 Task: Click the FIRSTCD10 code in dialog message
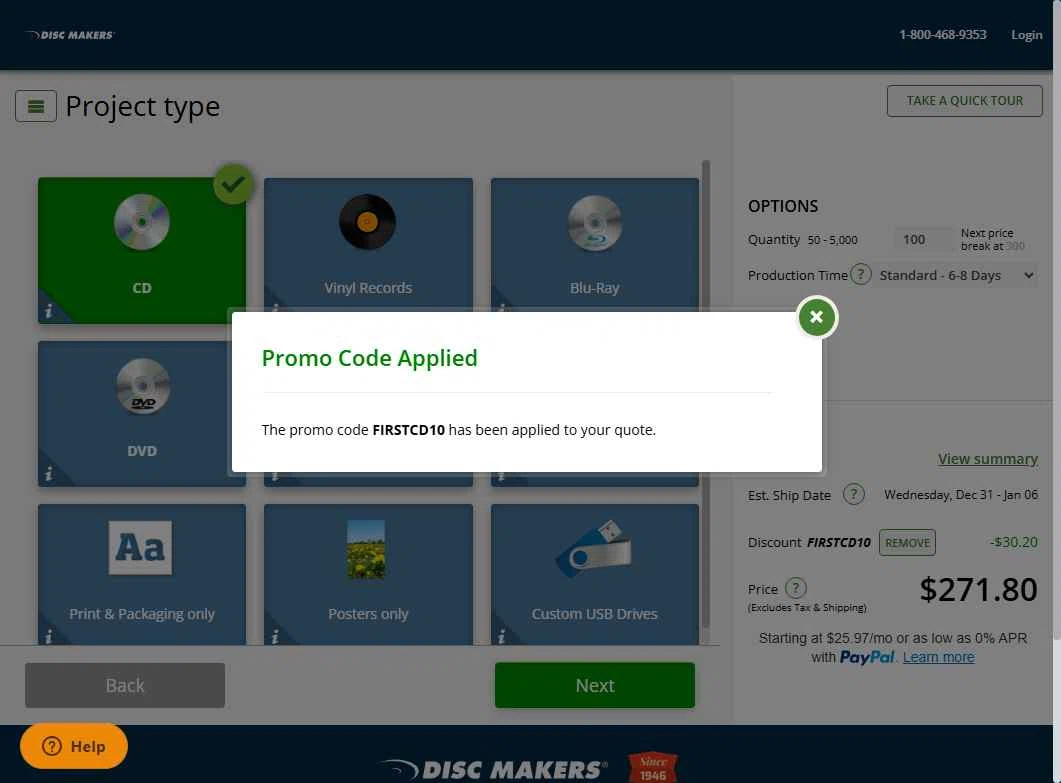click(409, 430)
